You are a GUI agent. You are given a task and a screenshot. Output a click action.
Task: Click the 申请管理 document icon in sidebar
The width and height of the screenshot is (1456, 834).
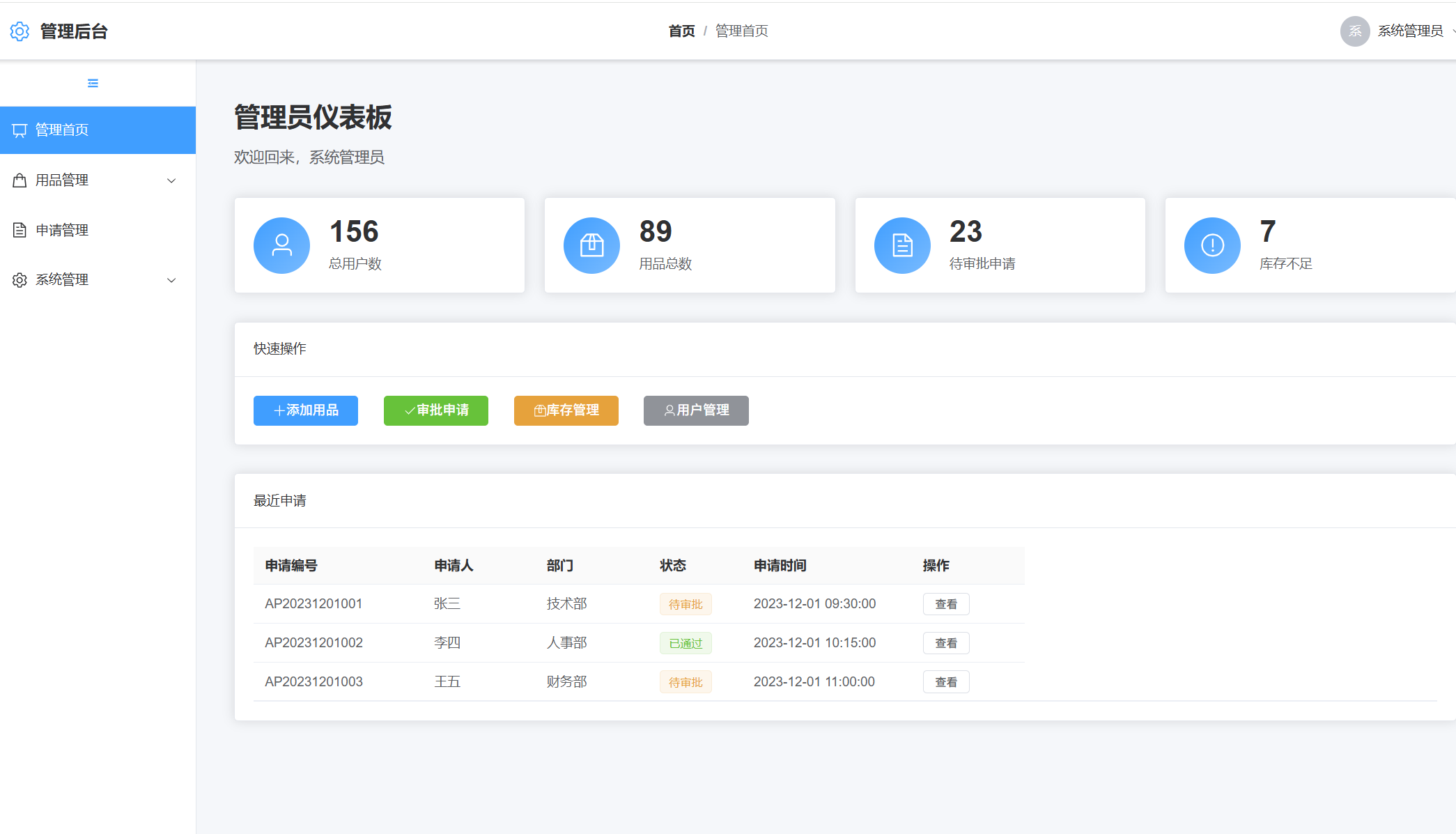pos(20,230)
